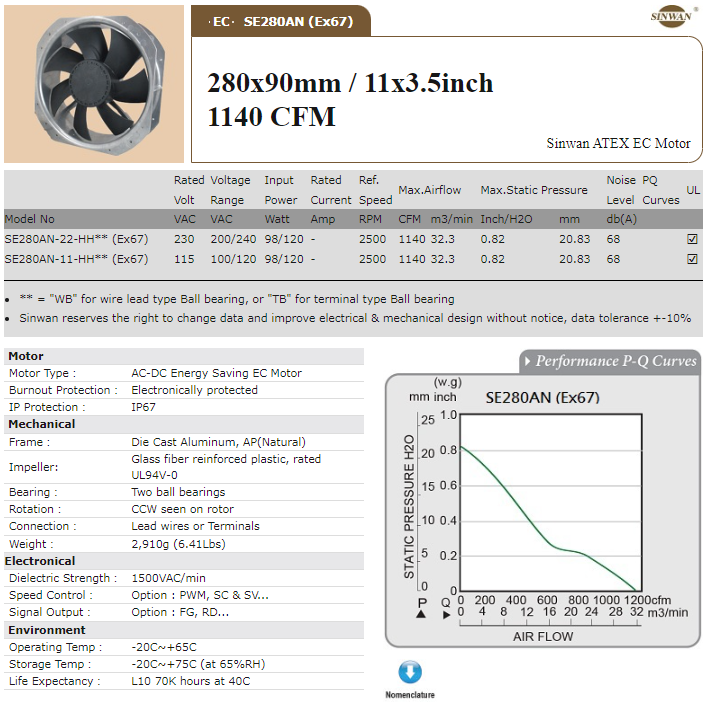The width and height of the screenshot is (724, 702).
Task: Click the SE280AN-11-HH** (Ex67) model number
Action: click(76, 259)
